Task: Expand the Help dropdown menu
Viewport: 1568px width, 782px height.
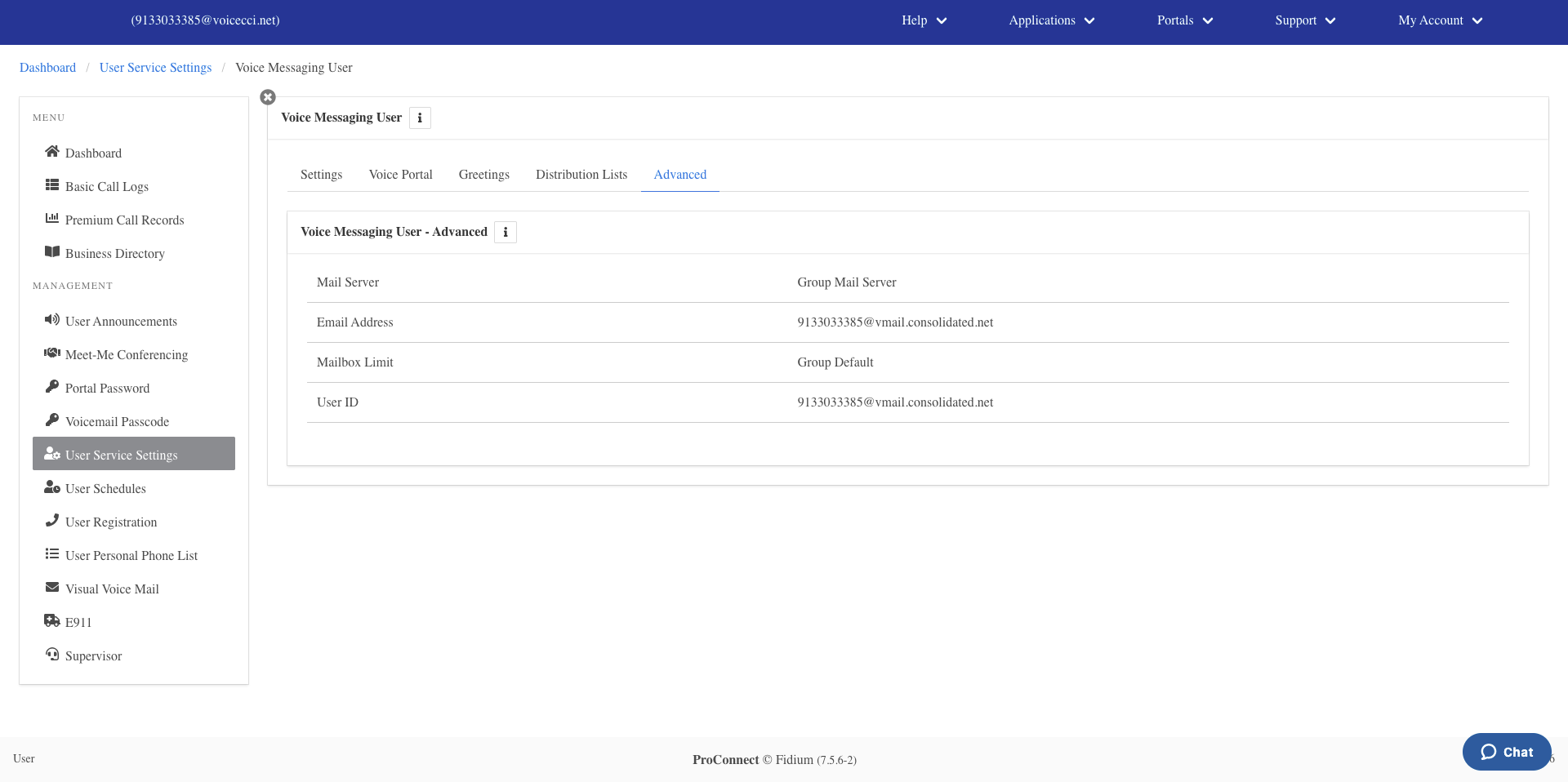Action: tap(924, 20)
